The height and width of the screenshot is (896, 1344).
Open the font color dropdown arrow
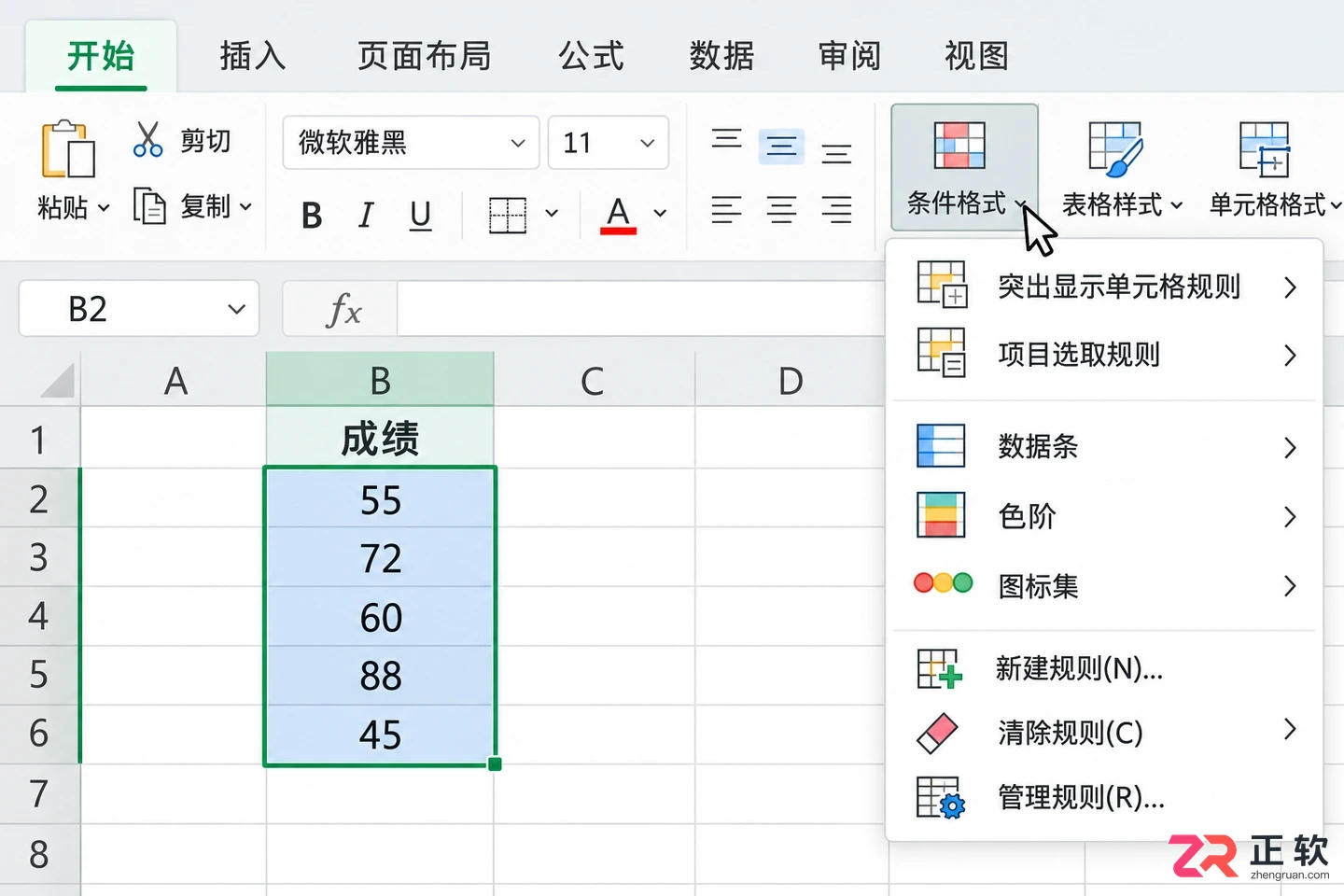(x=660, y=214)
